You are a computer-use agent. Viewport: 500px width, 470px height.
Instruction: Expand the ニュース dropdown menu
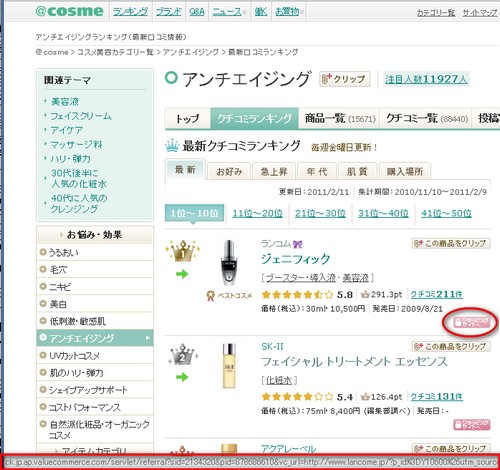pyautogui.click(x=229, y=12)
